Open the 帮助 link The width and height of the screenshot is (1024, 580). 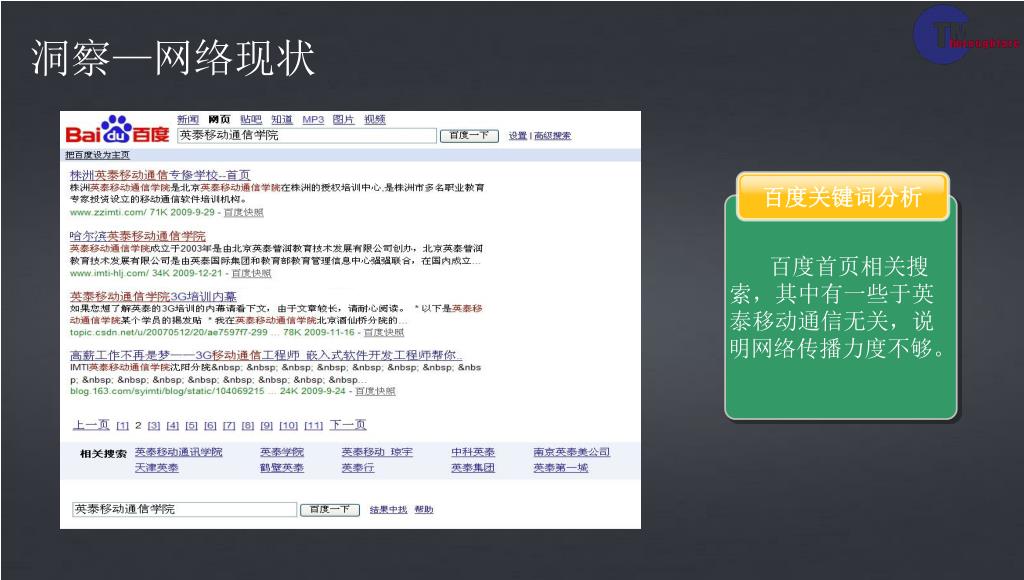click(x=424, y=509)
